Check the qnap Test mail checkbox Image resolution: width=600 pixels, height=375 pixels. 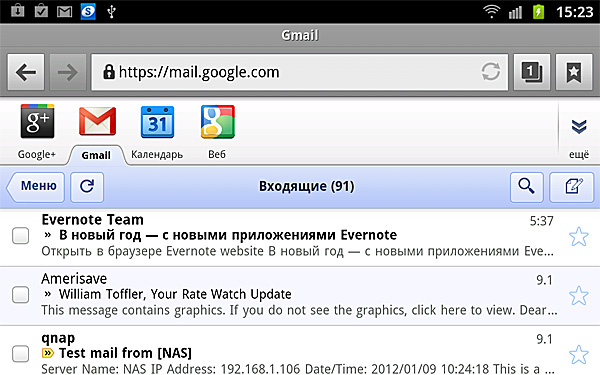tap(20, 354)
